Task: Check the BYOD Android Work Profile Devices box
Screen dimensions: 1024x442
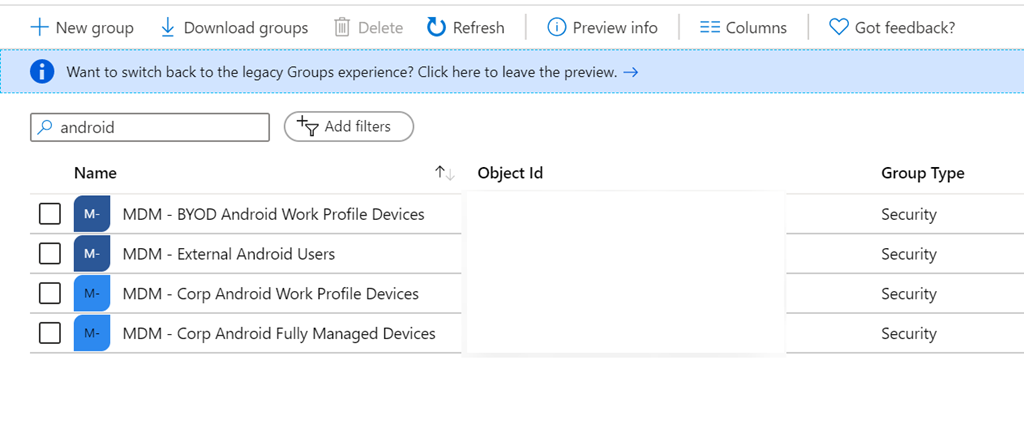Action: pos(50,214)
